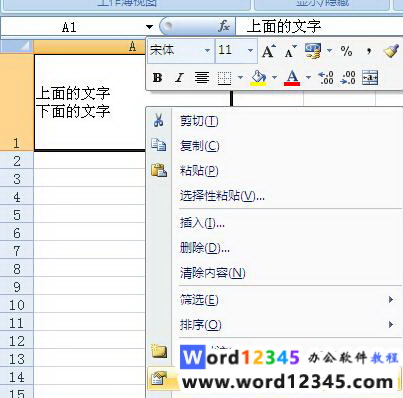Toggle Bold in the mini toolbar
The height and width of the screenshot is (398, 403).
click(x=157, y=78)
